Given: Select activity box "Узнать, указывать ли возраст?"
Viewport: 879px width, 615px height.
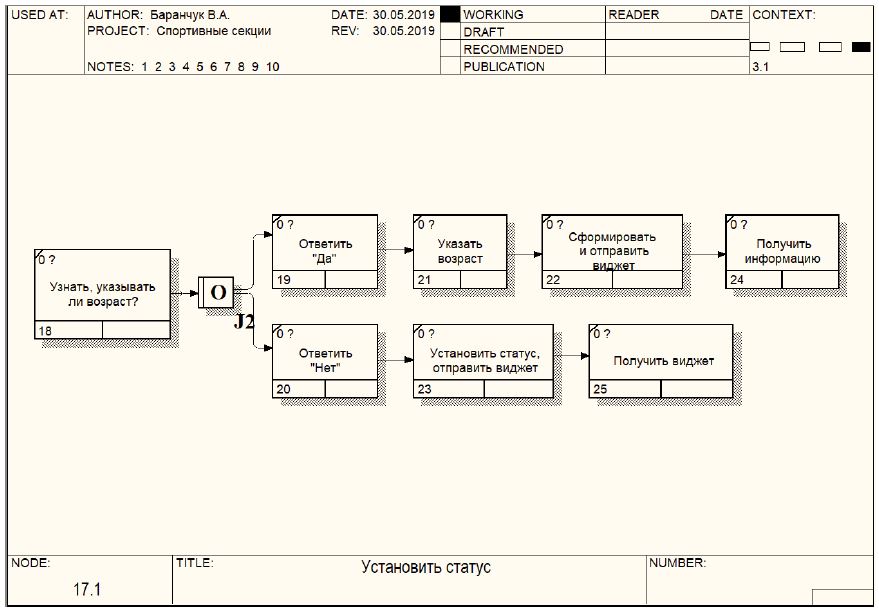Looking at the screenshot, I should pos(102,294).
